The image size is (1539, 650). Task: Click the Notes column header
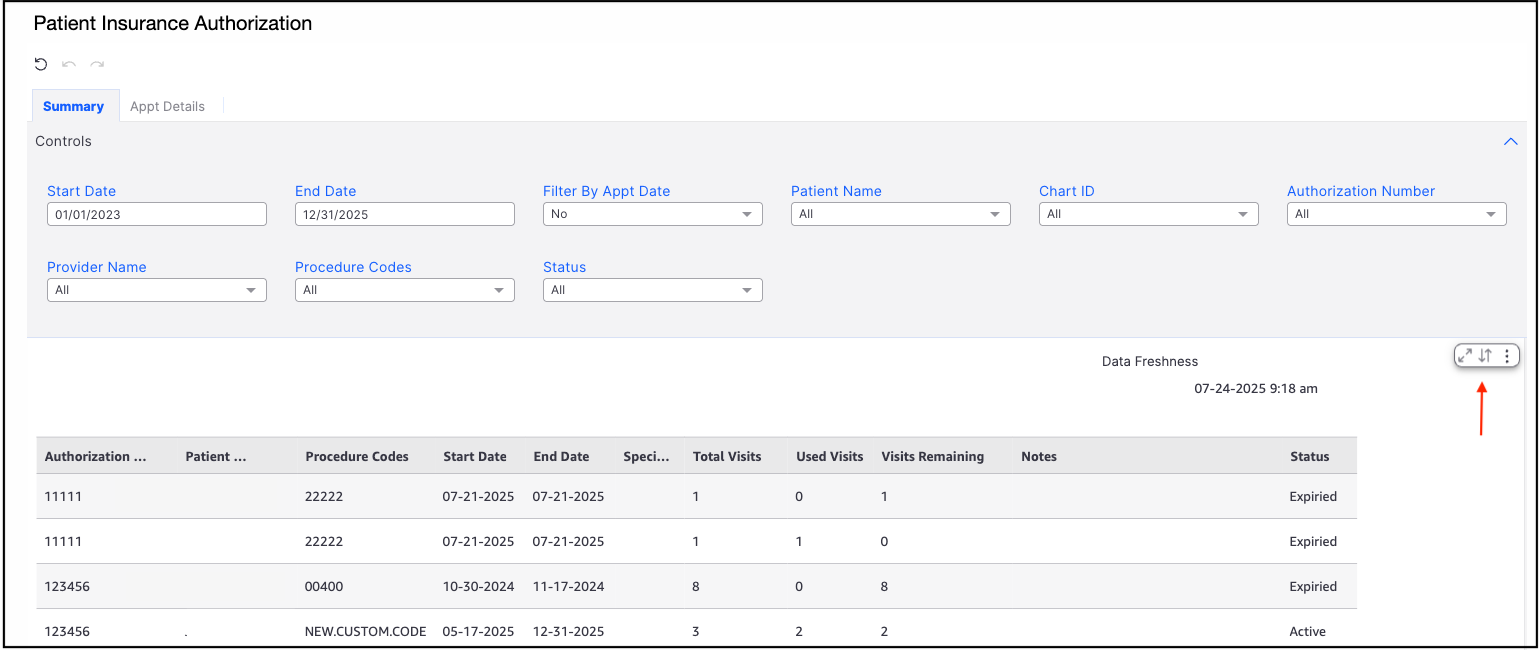pos(1039,456)
